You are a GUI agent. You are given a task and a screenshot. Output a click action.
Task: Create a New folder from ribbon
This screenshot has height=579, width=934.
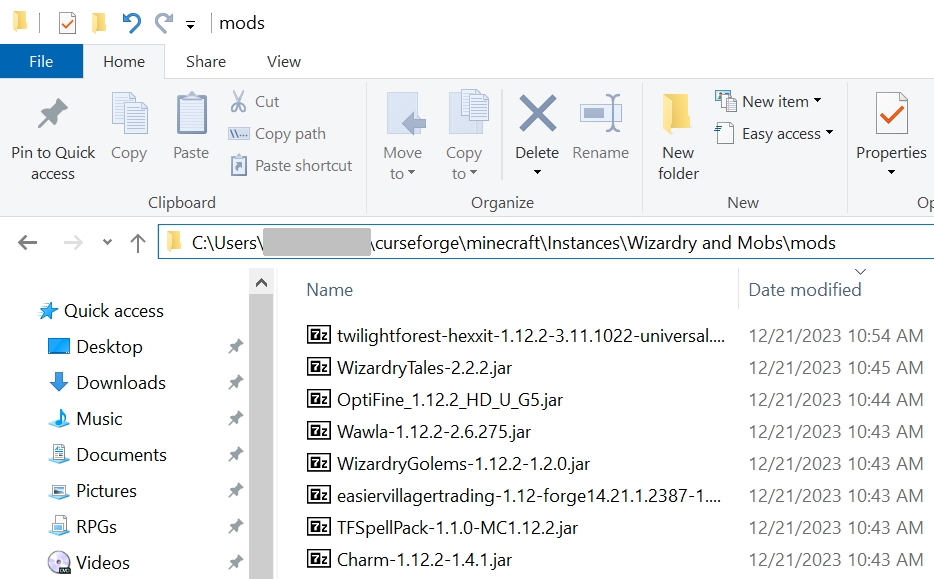click(x=678, y=136)
